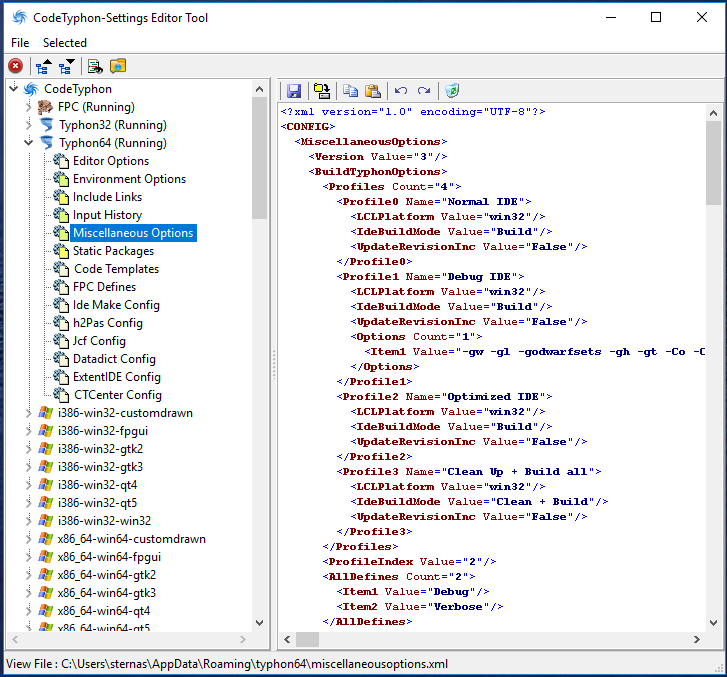727x677 pixels.
Task: Click the ProfileIndex Value line in the XML
Action: pyautogui.click(x=409, y=562)
